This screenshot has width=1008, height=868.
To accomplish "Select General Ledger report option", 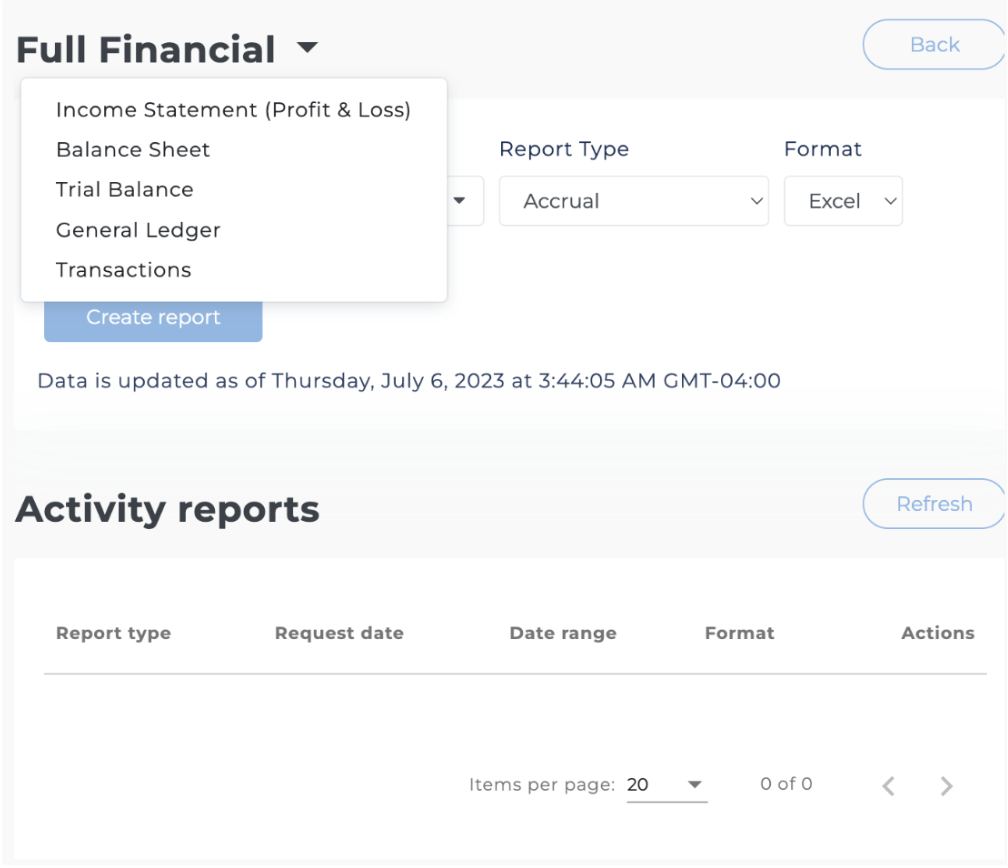I will pyautogui.click(x=138, y=230).
